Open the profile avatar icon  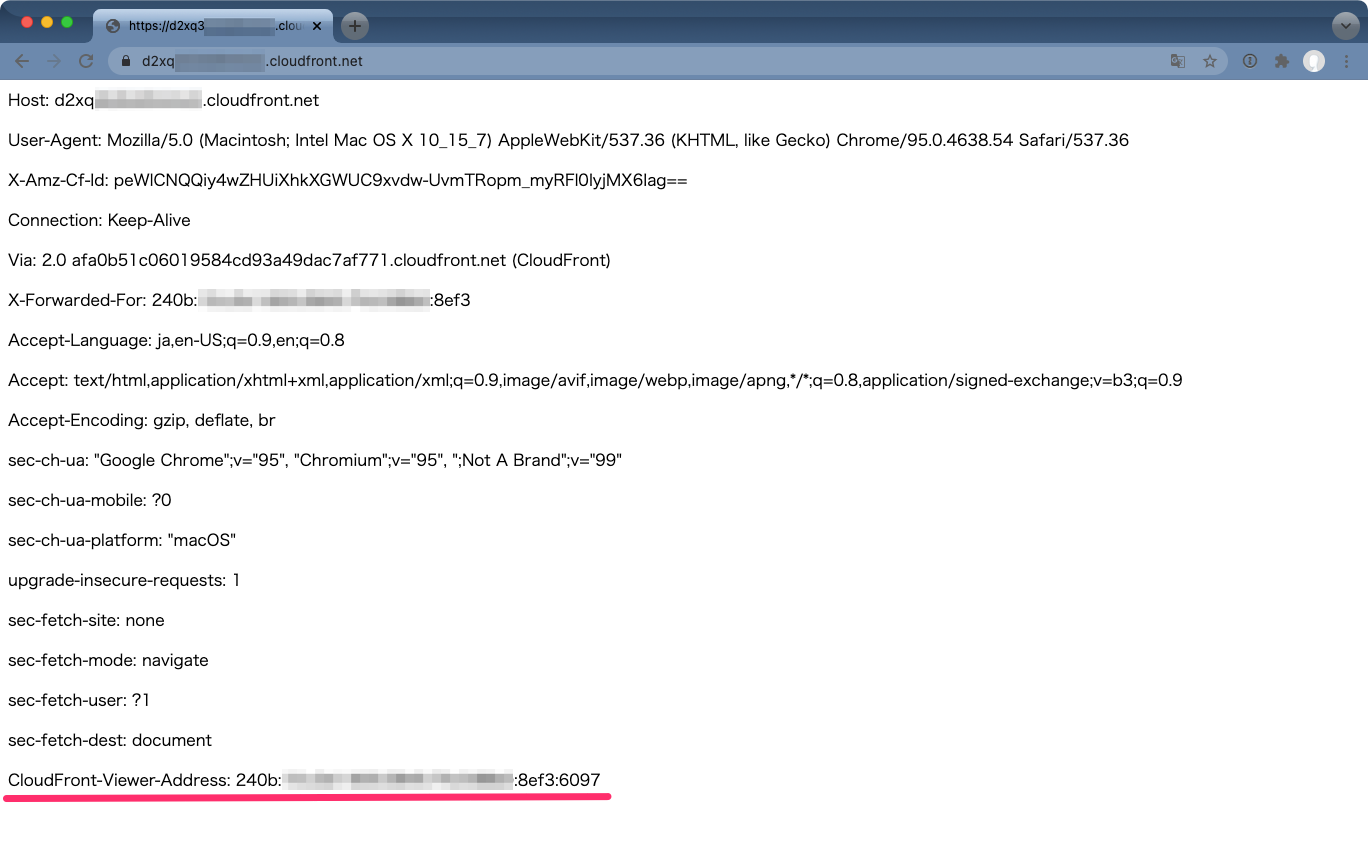point(1313,60)
